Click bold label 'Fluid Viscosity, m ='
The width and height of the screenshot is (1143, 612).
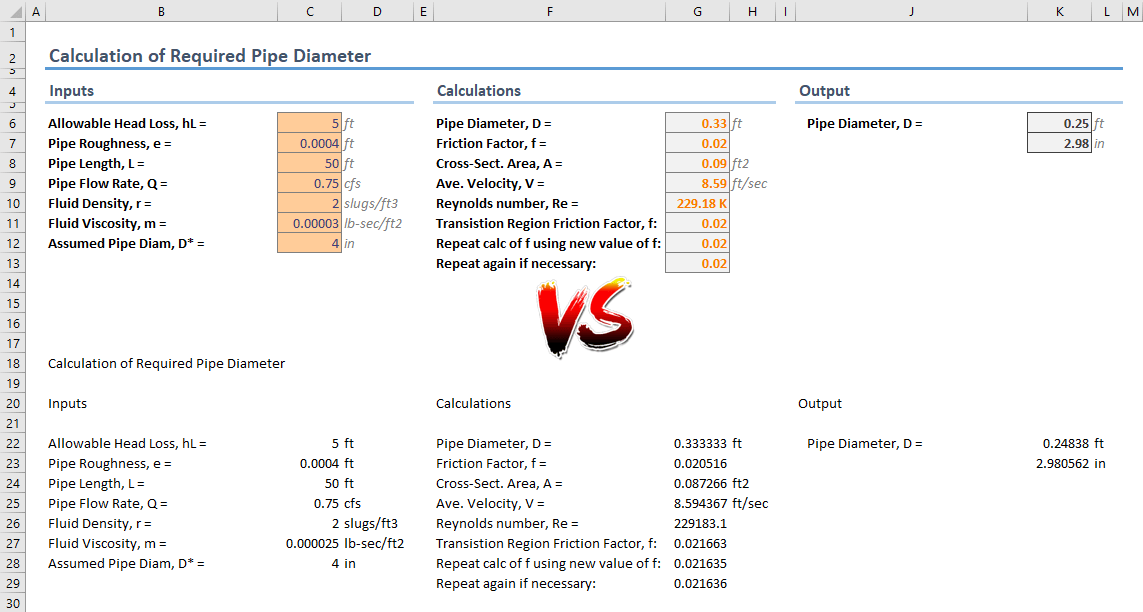[107, 224]
